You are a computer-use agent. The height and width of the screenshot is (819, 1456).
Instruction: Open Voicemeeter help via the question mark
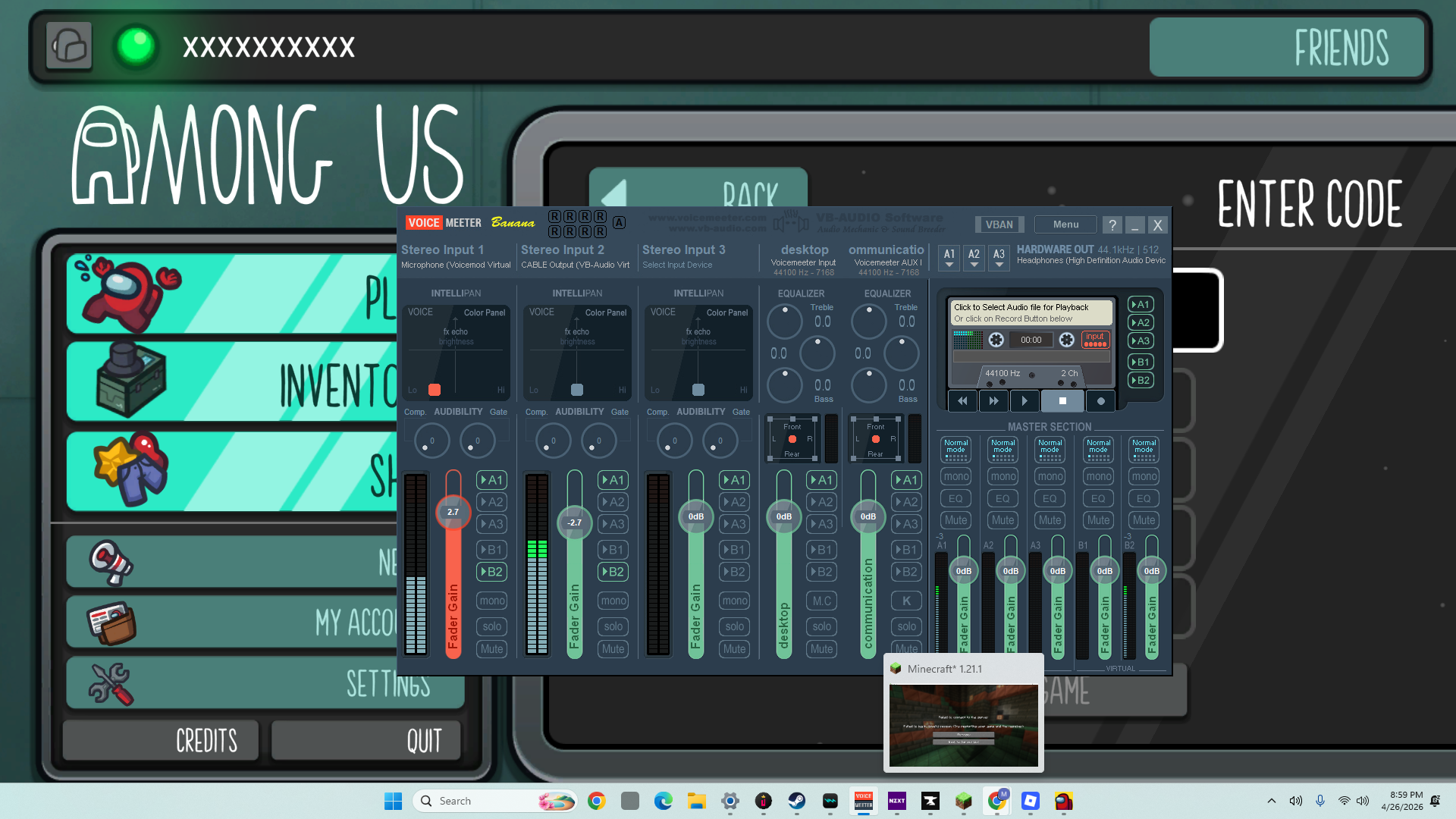click(1112, 224)
